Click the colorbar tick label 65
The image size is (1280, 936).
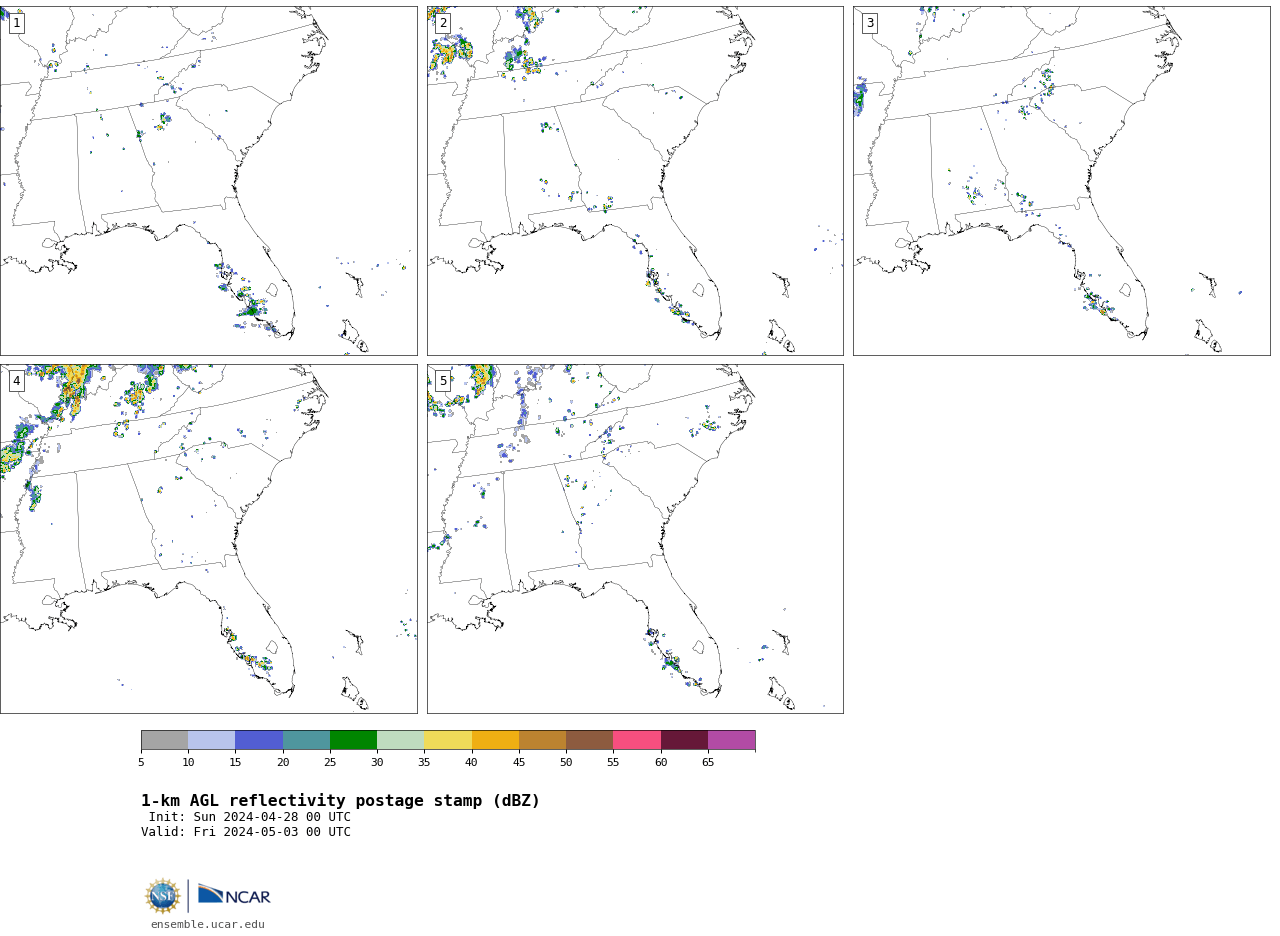coord(708,763)
